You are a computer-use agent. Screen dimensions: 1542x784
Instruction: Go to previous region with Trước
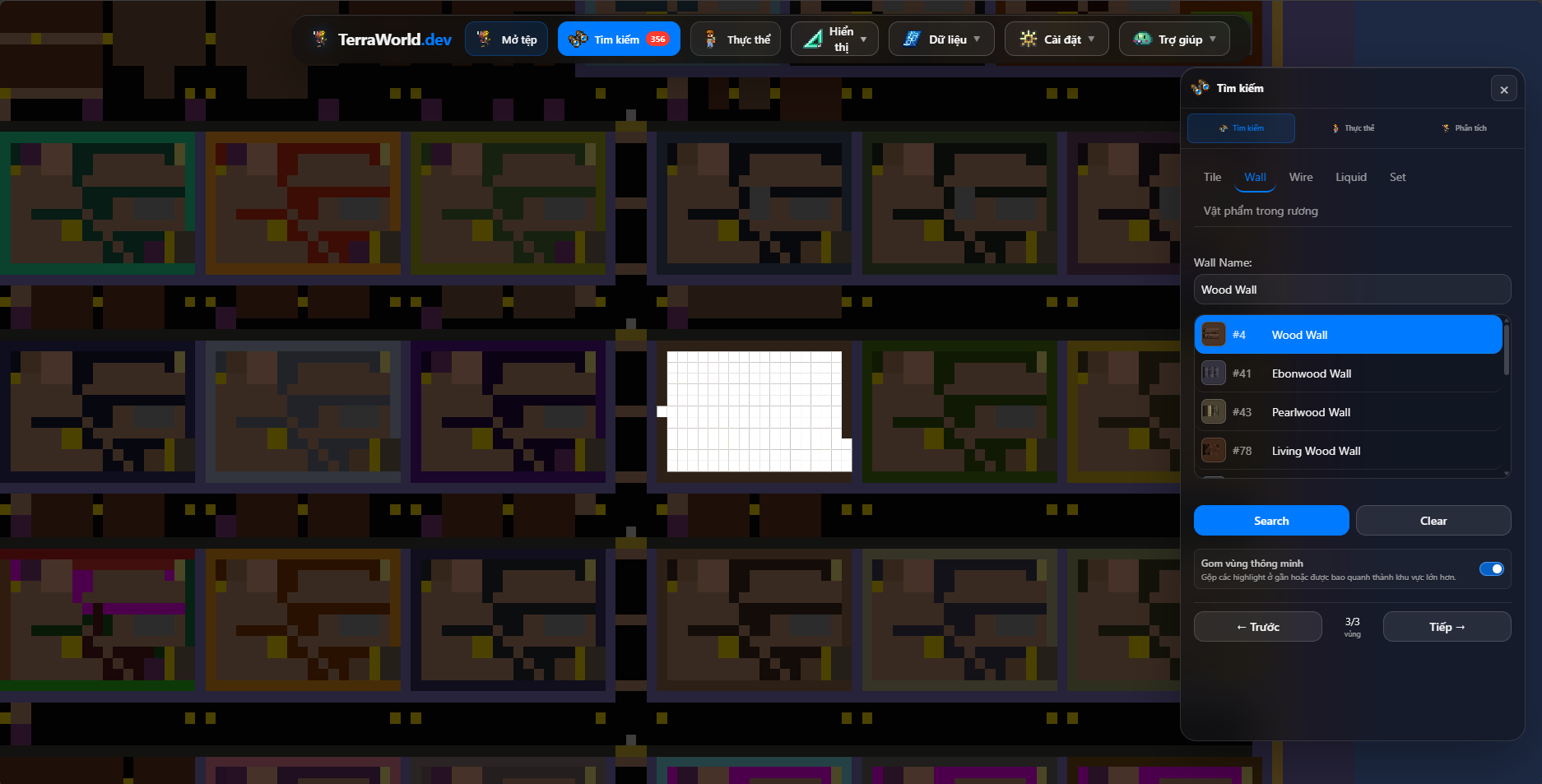point(1257,627)
